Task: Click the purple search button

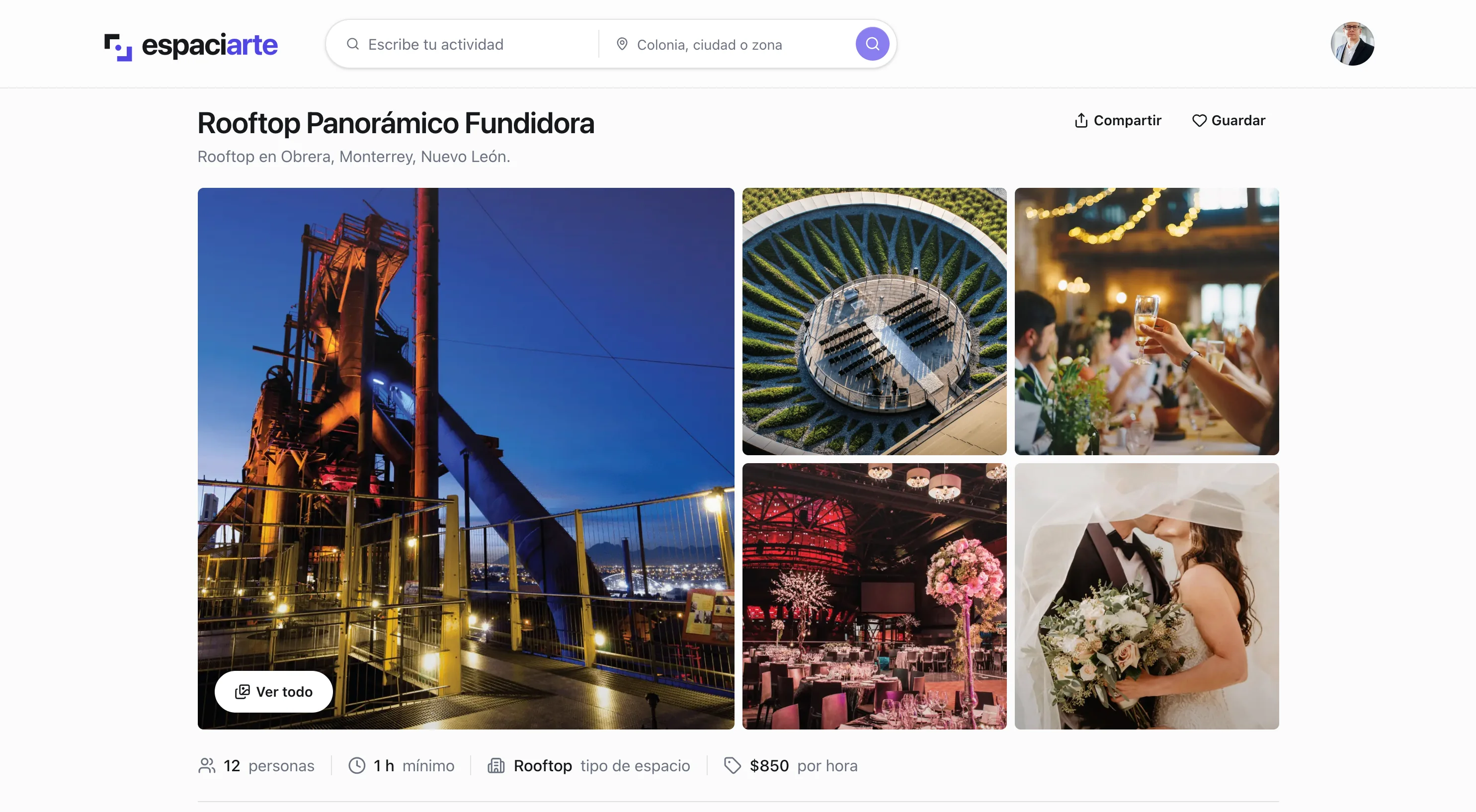Action: point(872,44)
